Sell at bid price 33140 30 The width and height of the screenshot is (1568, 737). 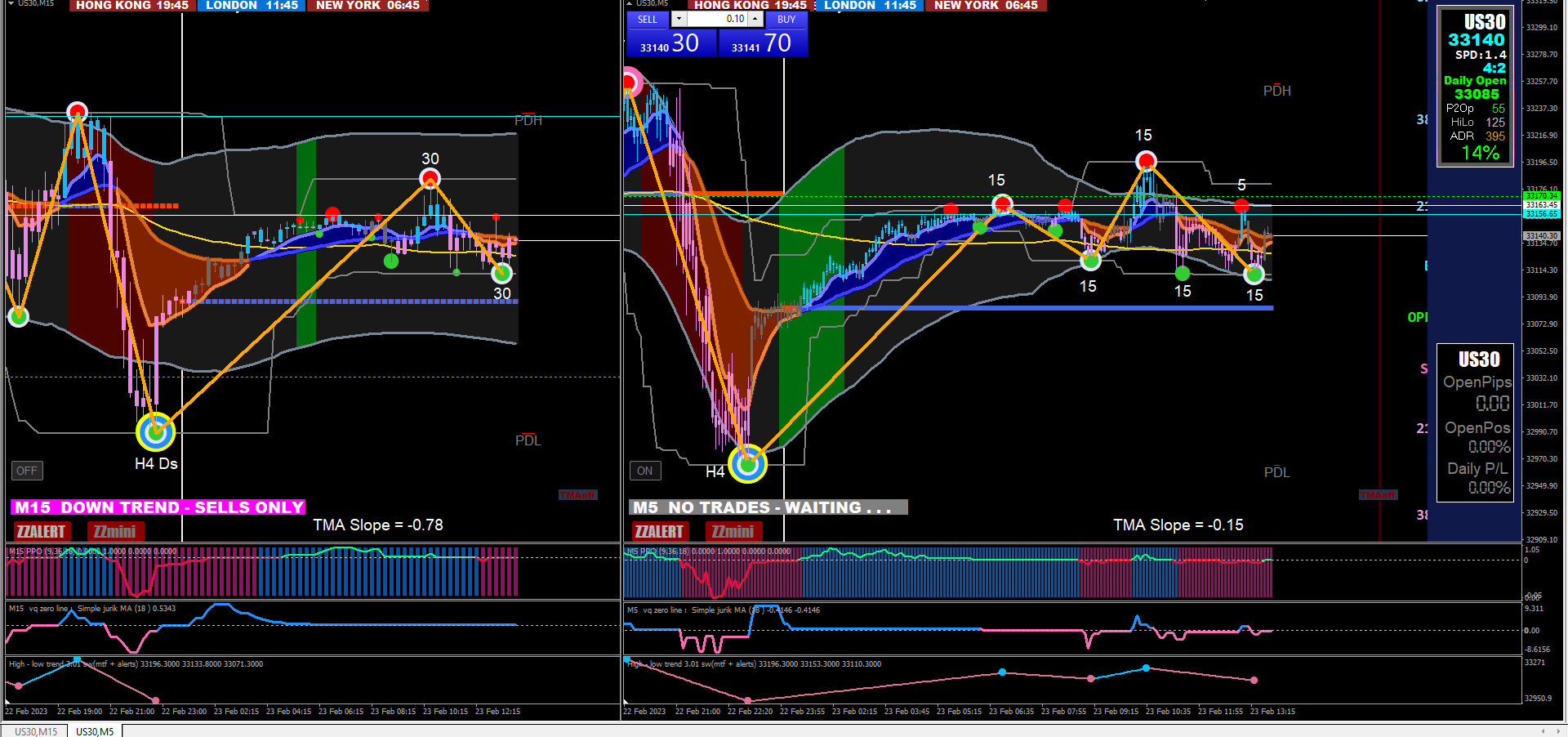point(671,43)
